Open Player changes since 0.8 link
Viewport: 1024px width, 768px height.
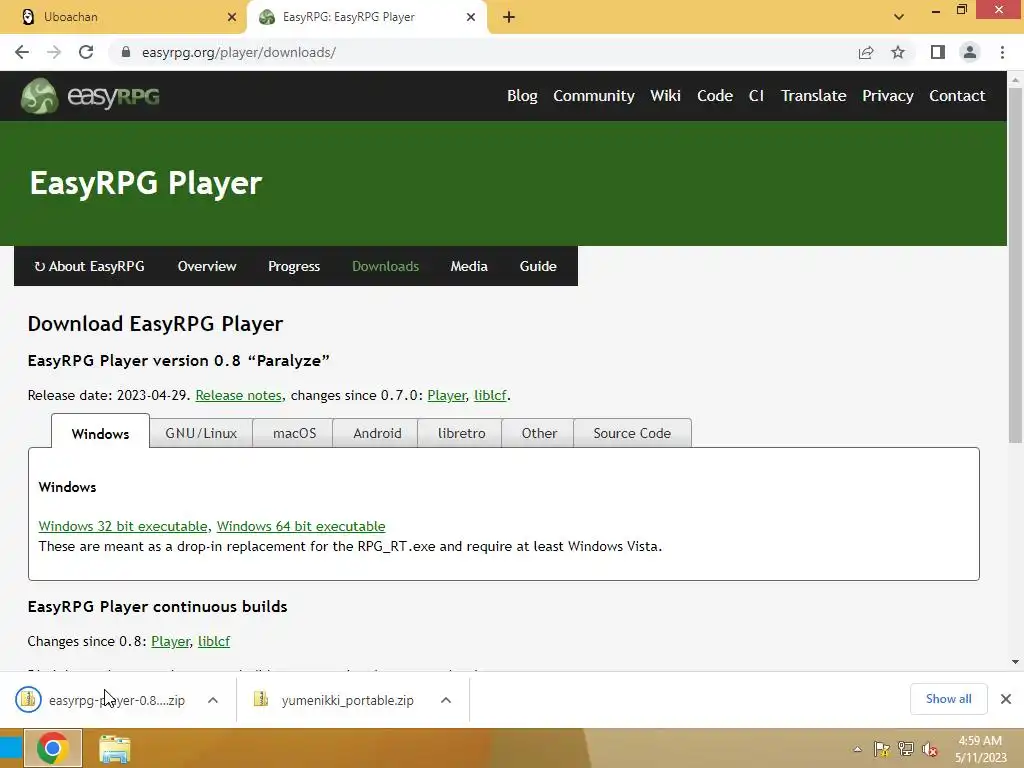point(170,642)
